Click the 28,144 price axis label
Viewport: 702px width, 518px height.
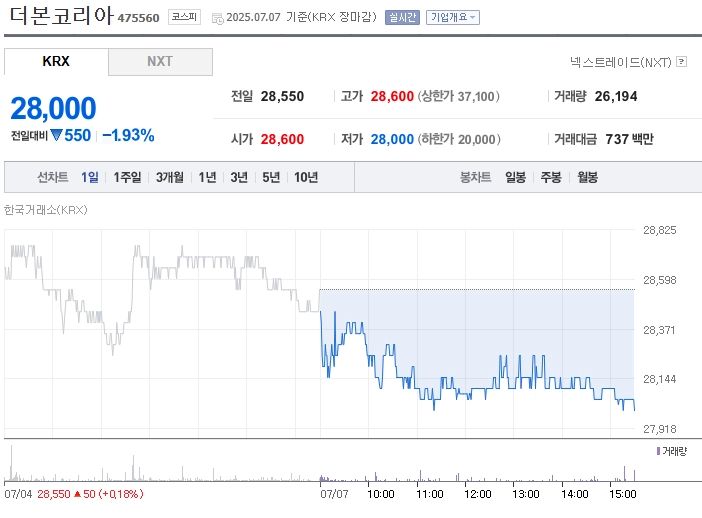tap(659, 379)
